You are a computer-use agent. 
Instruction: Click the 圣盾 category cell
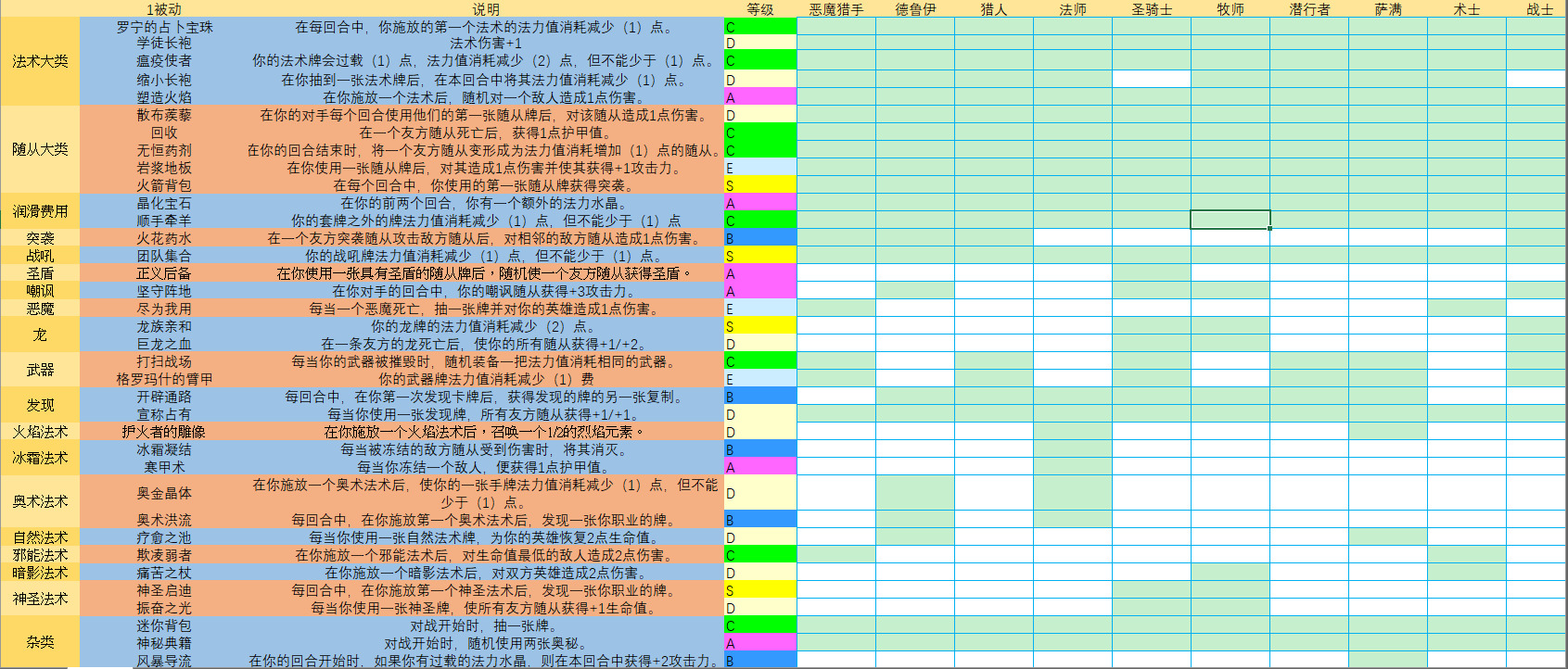pyautogui.click(x=41, y=273)
